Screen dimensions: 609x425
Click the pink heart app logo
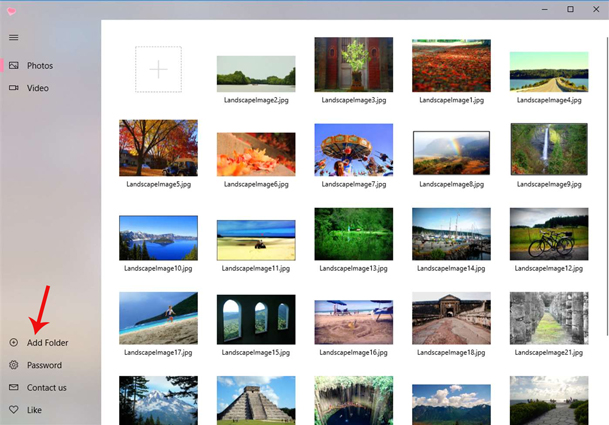pyautogui.click(x=11, y=11)
